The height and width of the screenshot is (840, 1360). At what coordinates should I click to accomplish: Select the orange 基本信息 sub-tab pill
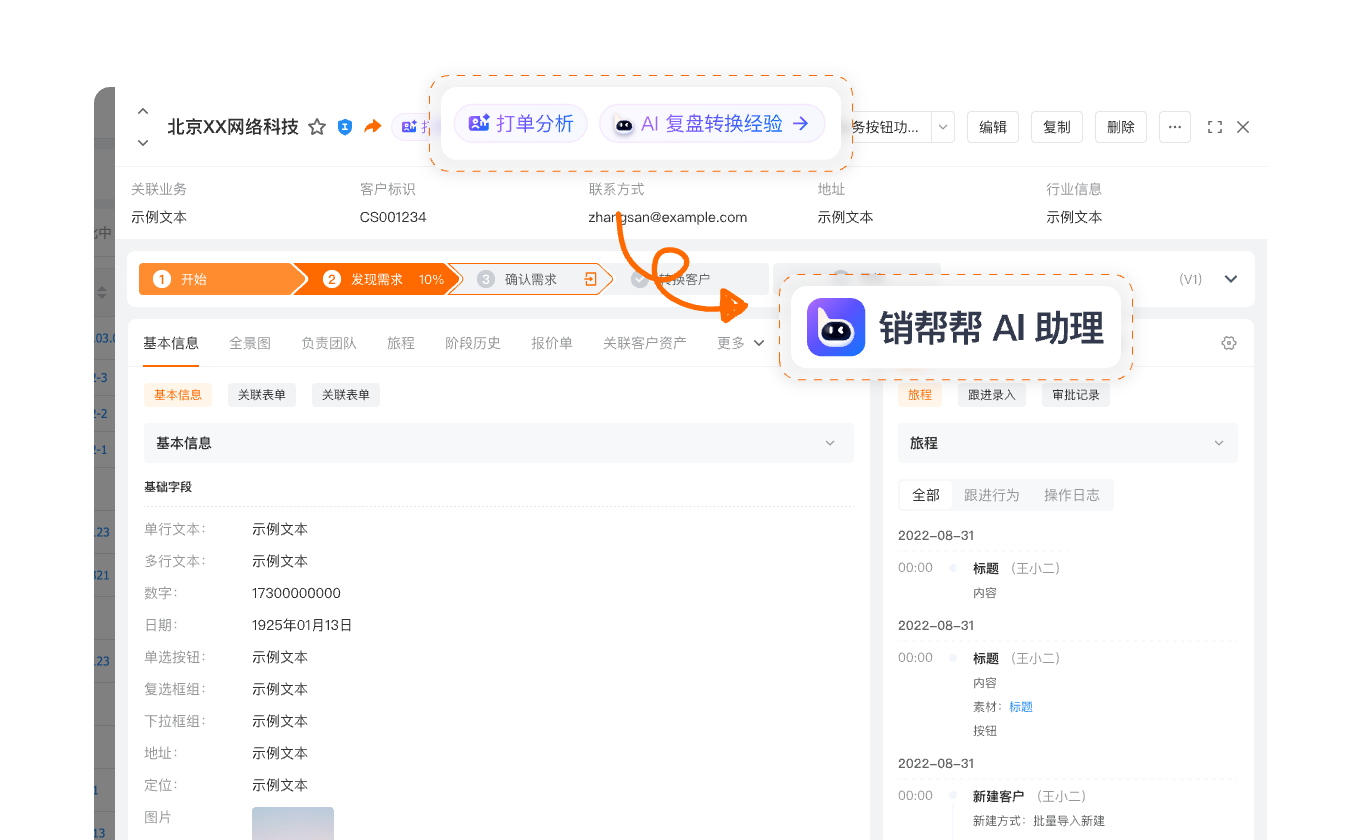coord(178,395)
